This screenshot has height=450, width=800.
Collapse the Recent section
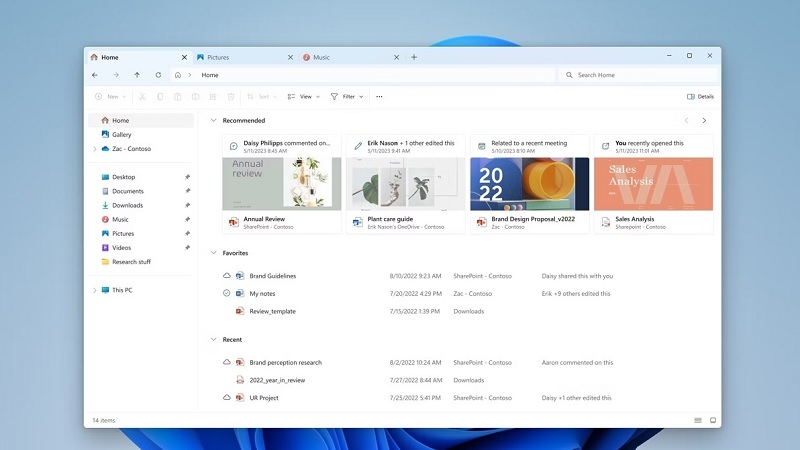click(x=213, y=339)
